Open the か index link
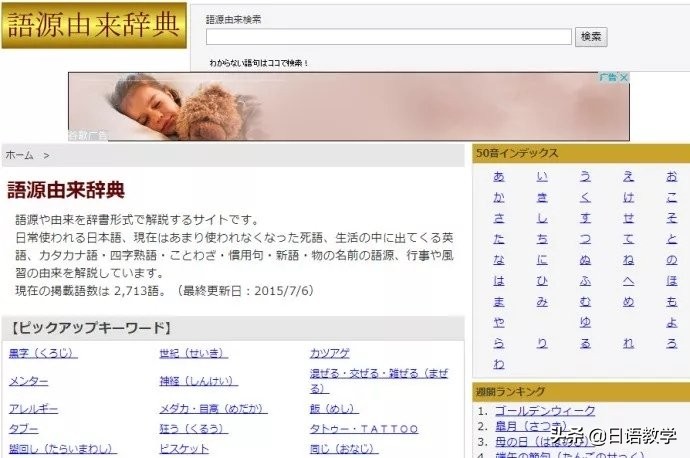The width and height of the screenshot is (690, 458). click(x=499, y=198)
